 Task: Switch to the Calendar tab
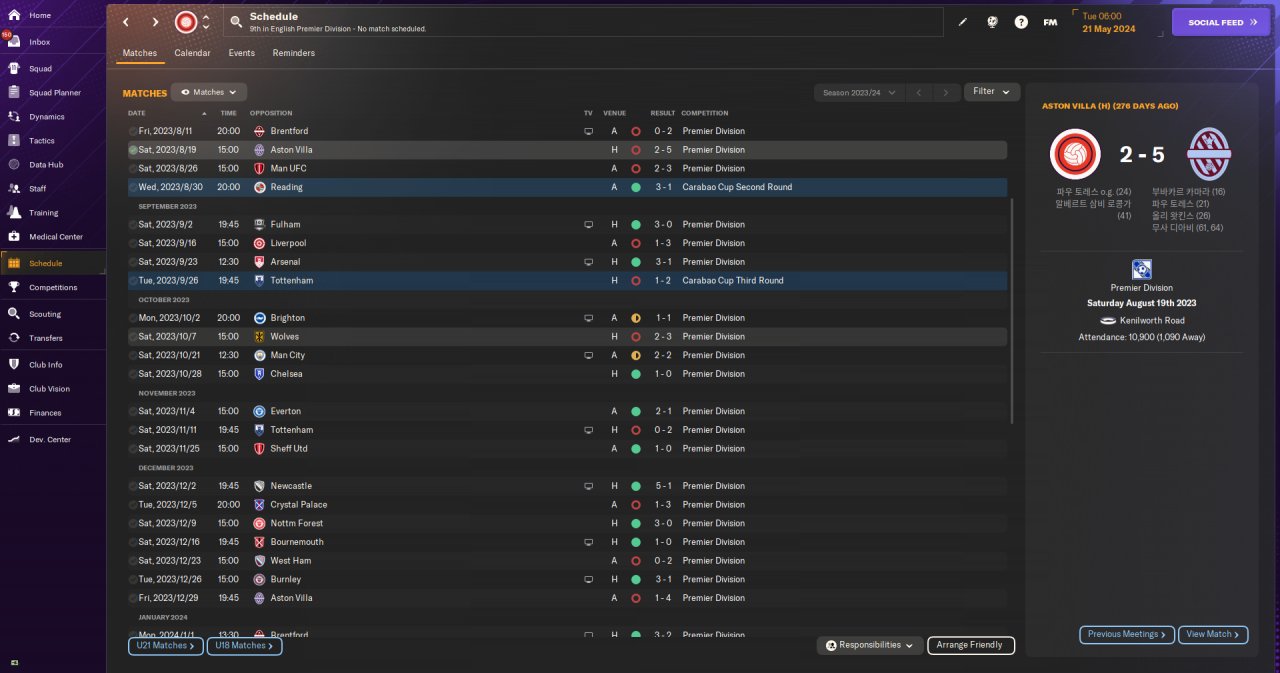(193, 53)
